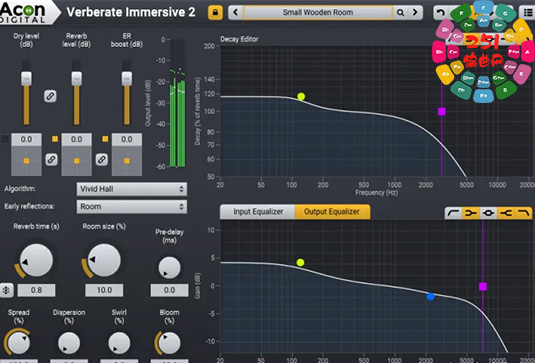Image resolution: width=535 pixels, height=363 pixels.
Task: Click the Pre-delay knob
Action: click(x=169, y=268)
